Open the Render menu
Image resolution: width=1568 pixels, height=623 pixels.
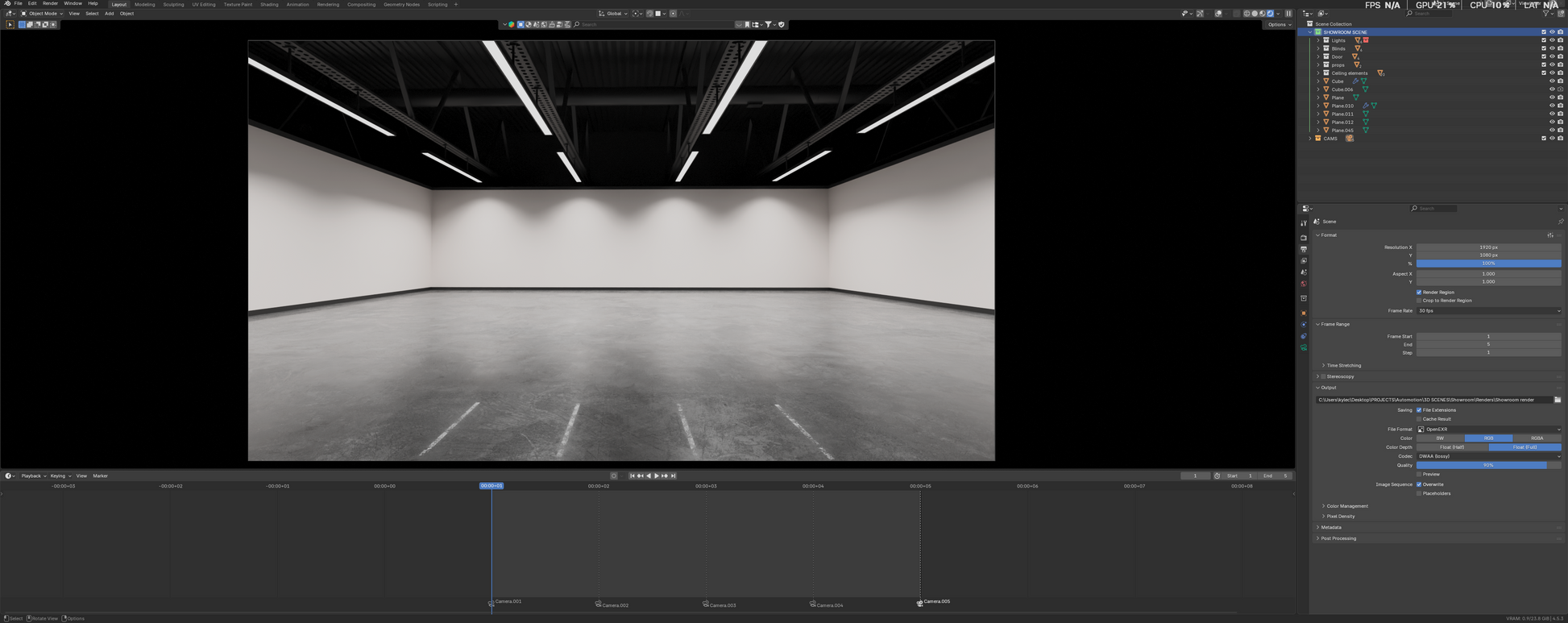(x=50, y=3)
